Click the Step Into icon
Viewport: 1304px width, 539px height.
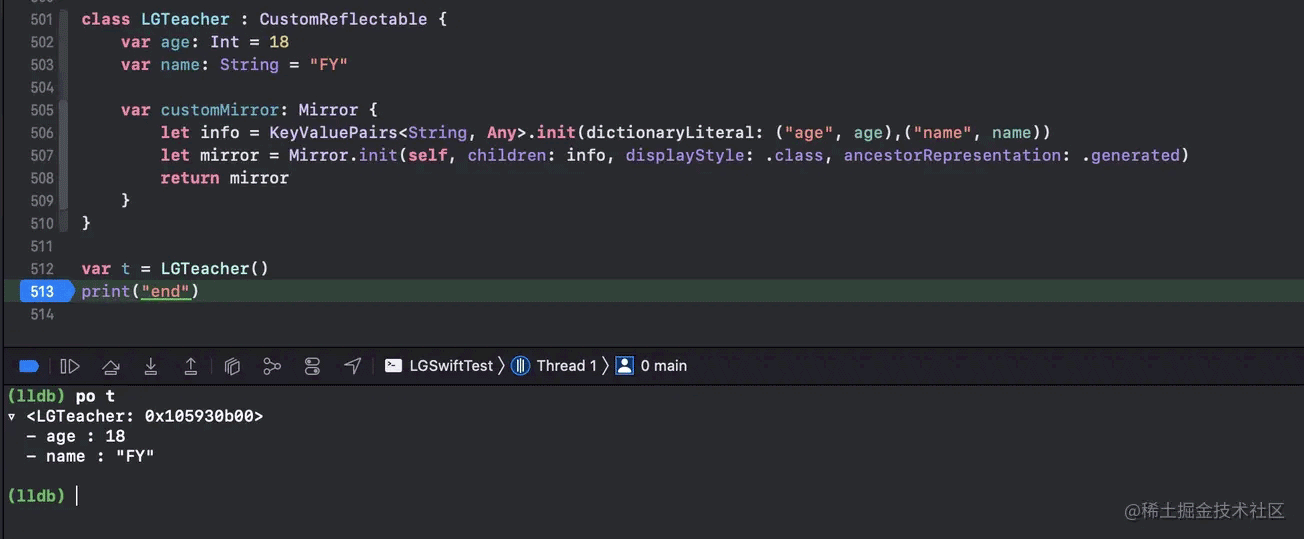(151, 366)
